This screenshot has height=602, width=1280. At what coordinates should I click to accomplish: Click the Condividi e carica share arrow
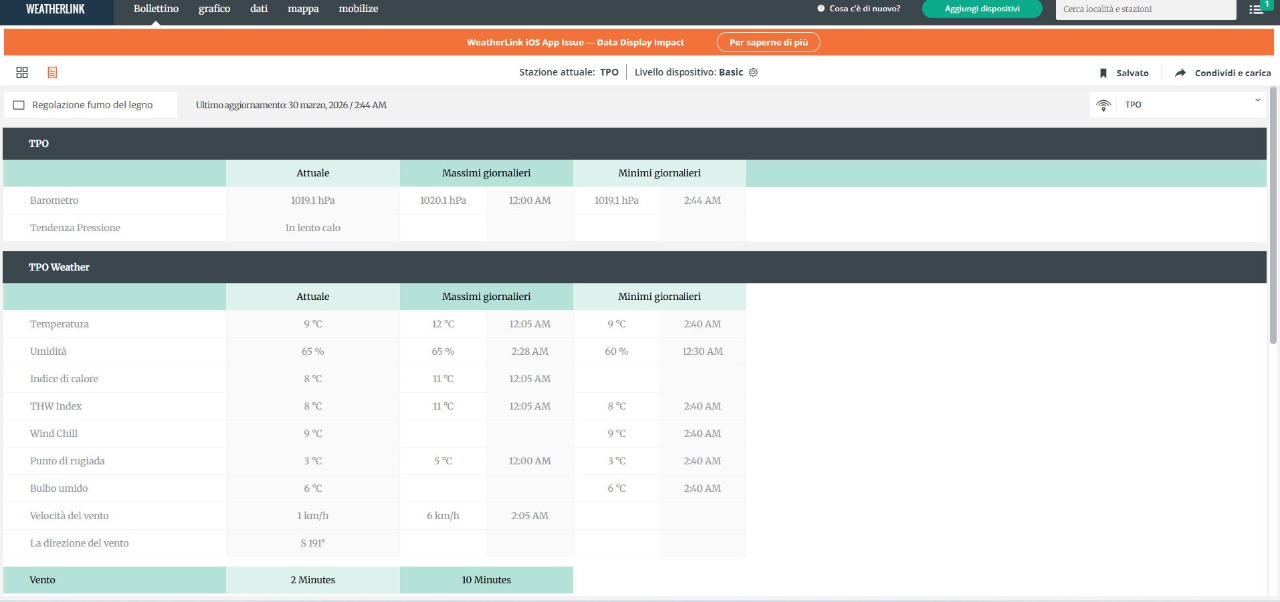point(1180,73)
